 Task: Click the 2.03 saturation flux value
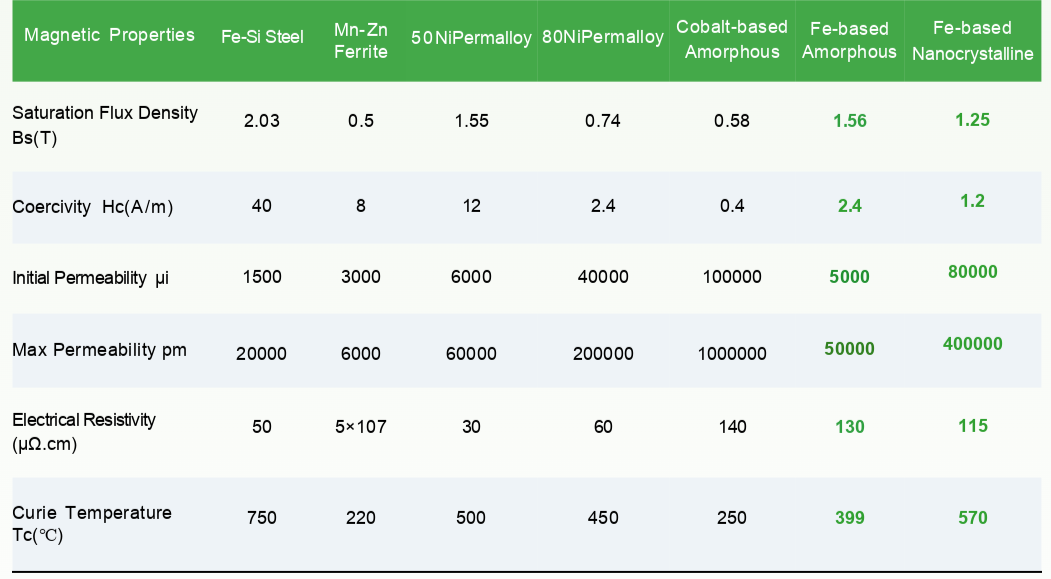coord(261,121)
